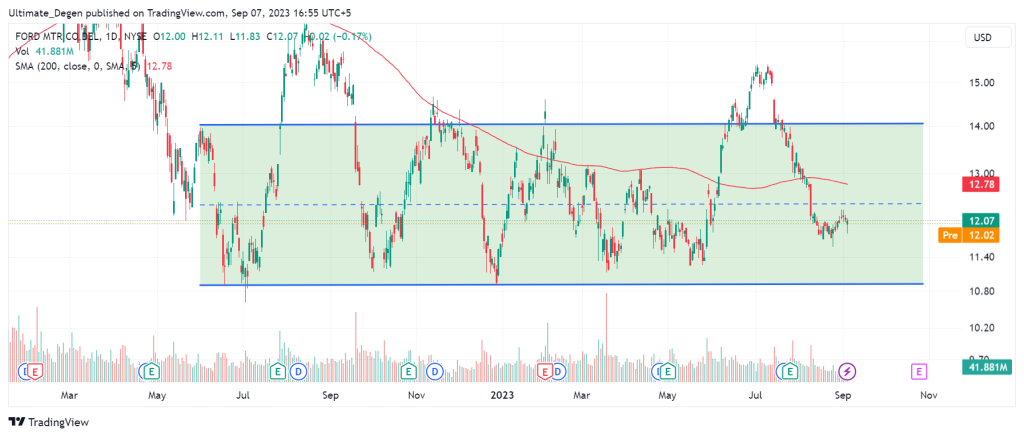This screenshot has width=1024, height=437.
Task: Click the red earnings E marker near March 2022
Action: pyautogui.click(x=35, y=372)
